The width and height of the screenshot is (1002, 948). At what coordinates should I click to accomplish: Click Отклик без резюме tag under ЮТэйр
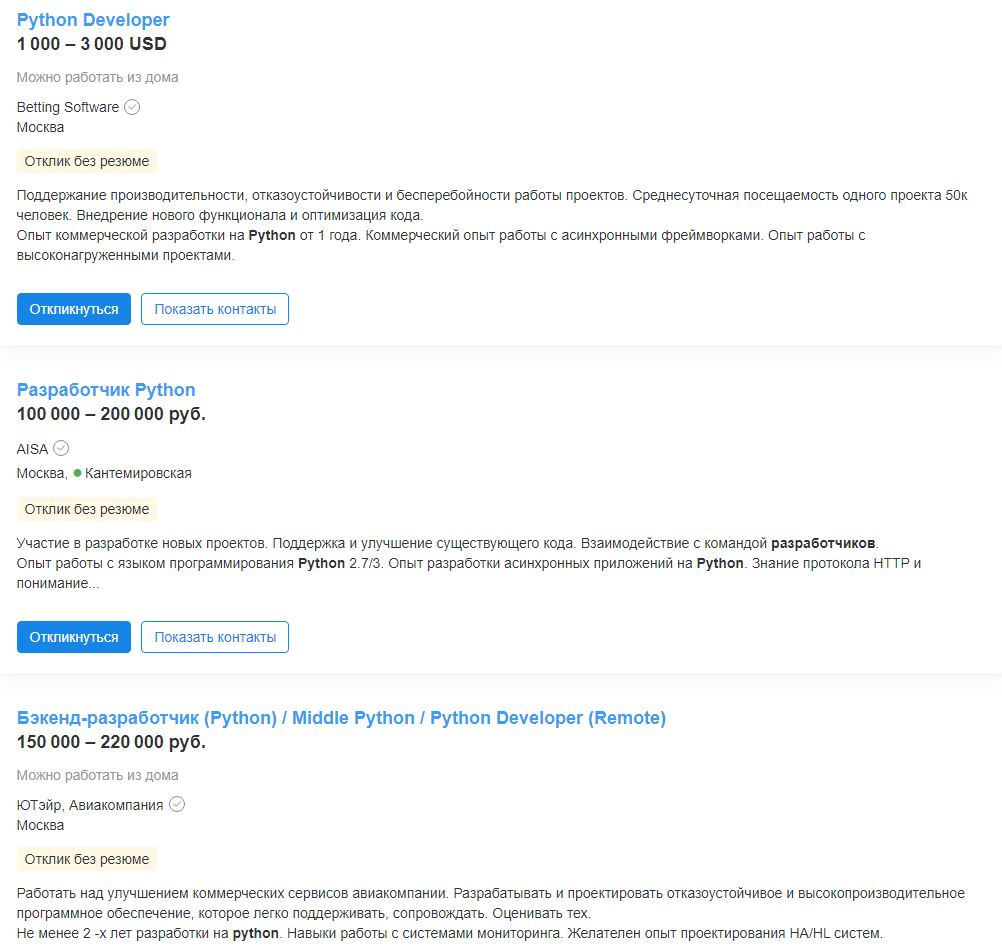87,859
